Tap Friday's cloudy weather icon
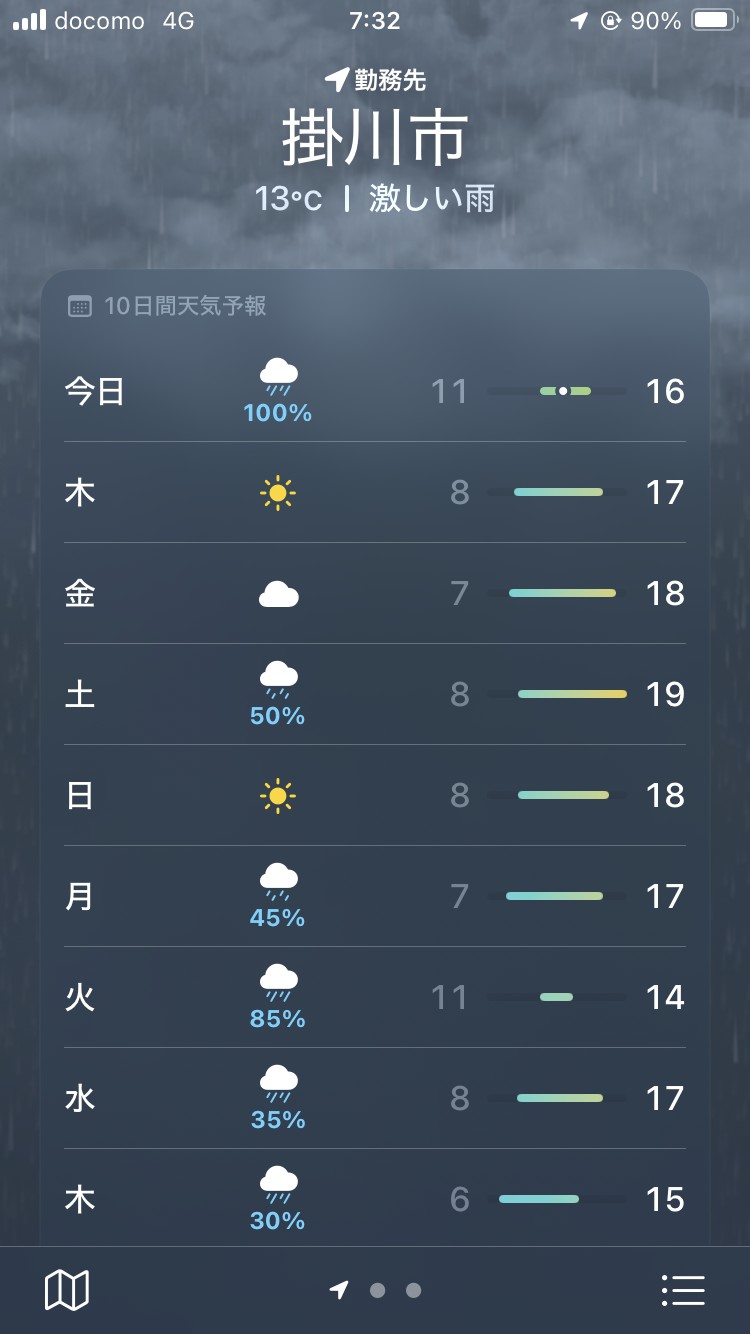The width and height of the screenshot is (750, 1334). click(278, 595)
